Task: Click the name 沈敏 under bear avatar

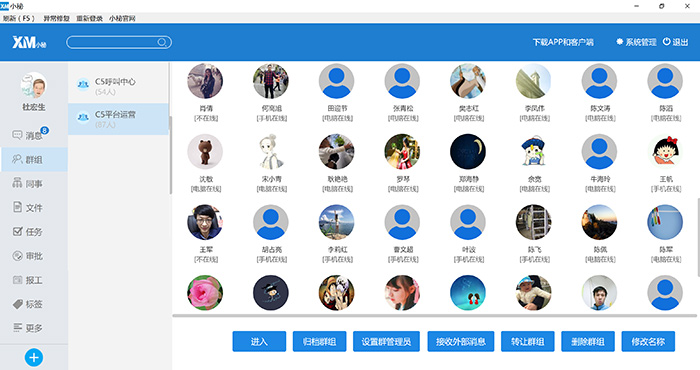Action: 206,179
